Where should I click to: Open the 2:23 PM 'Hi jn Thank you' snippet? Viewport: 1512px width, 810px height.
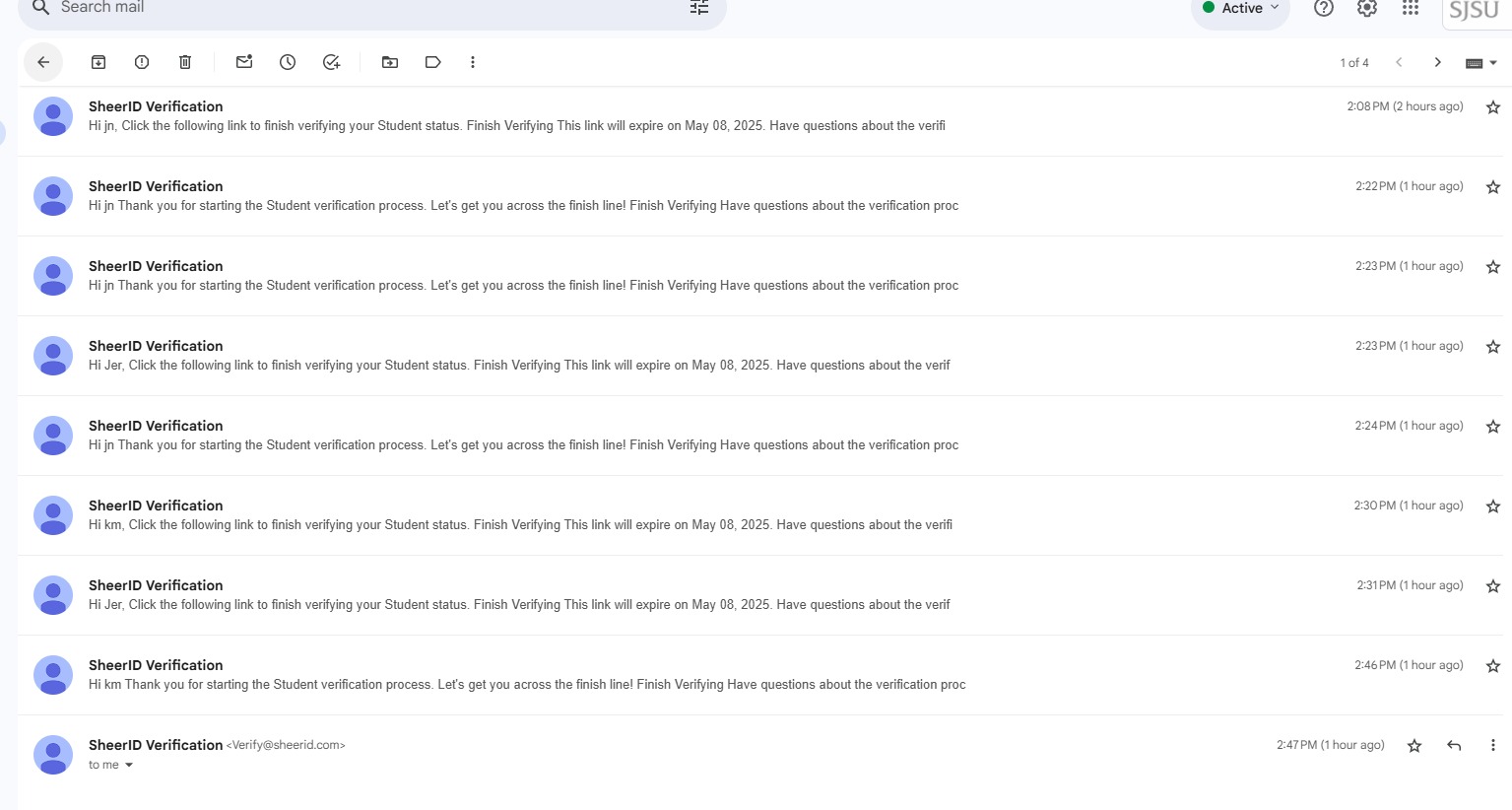point(523,286)
